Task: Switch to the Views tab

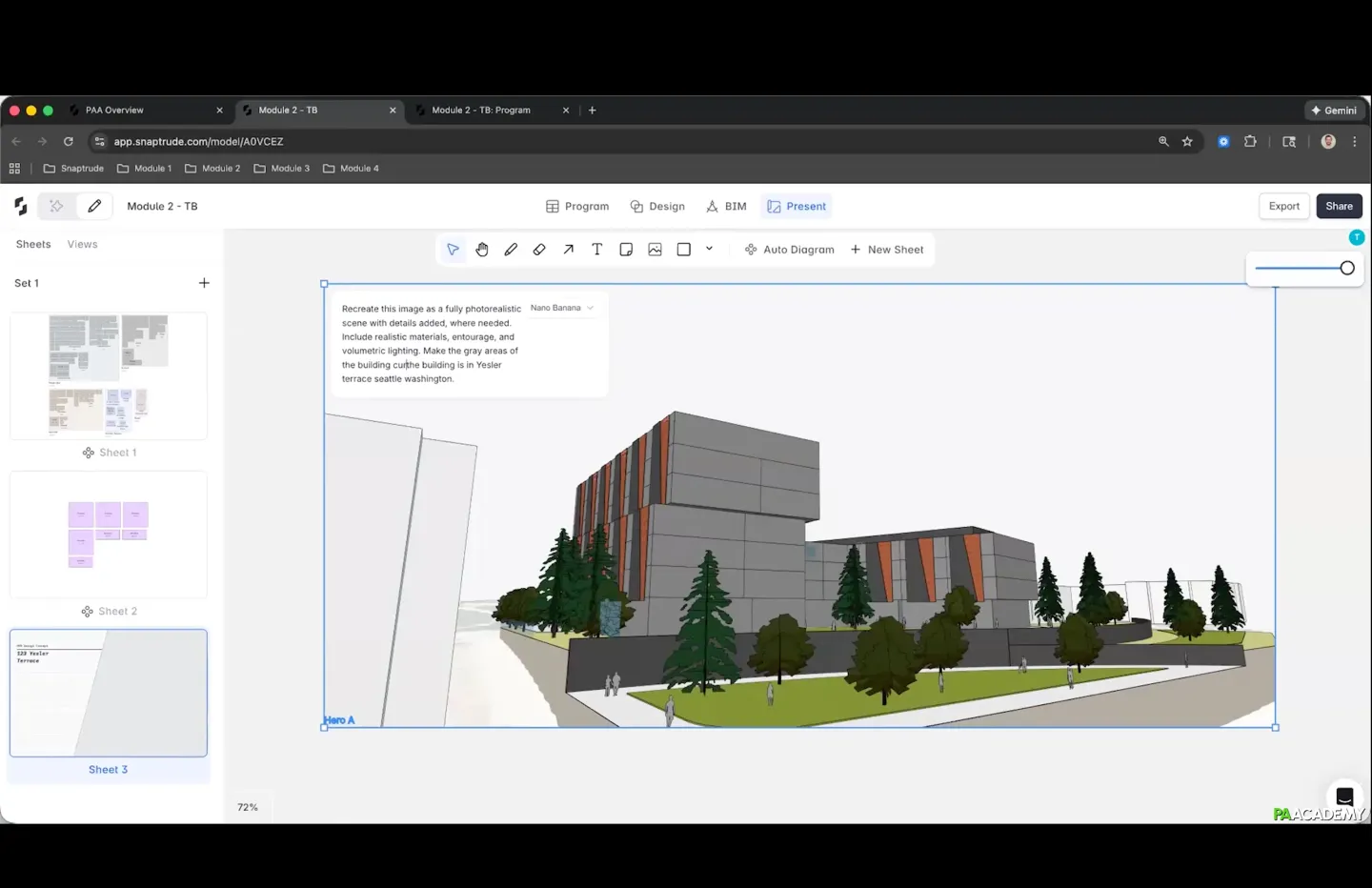Action: 82,245
